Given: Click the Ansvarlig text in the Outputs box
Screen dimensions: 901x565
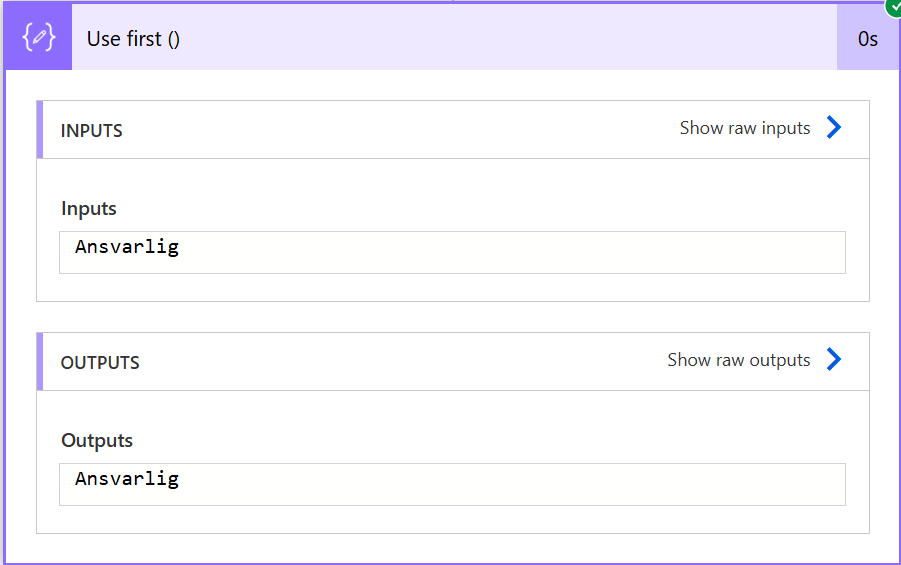Looking at the screenshot, I should (127, 479).
